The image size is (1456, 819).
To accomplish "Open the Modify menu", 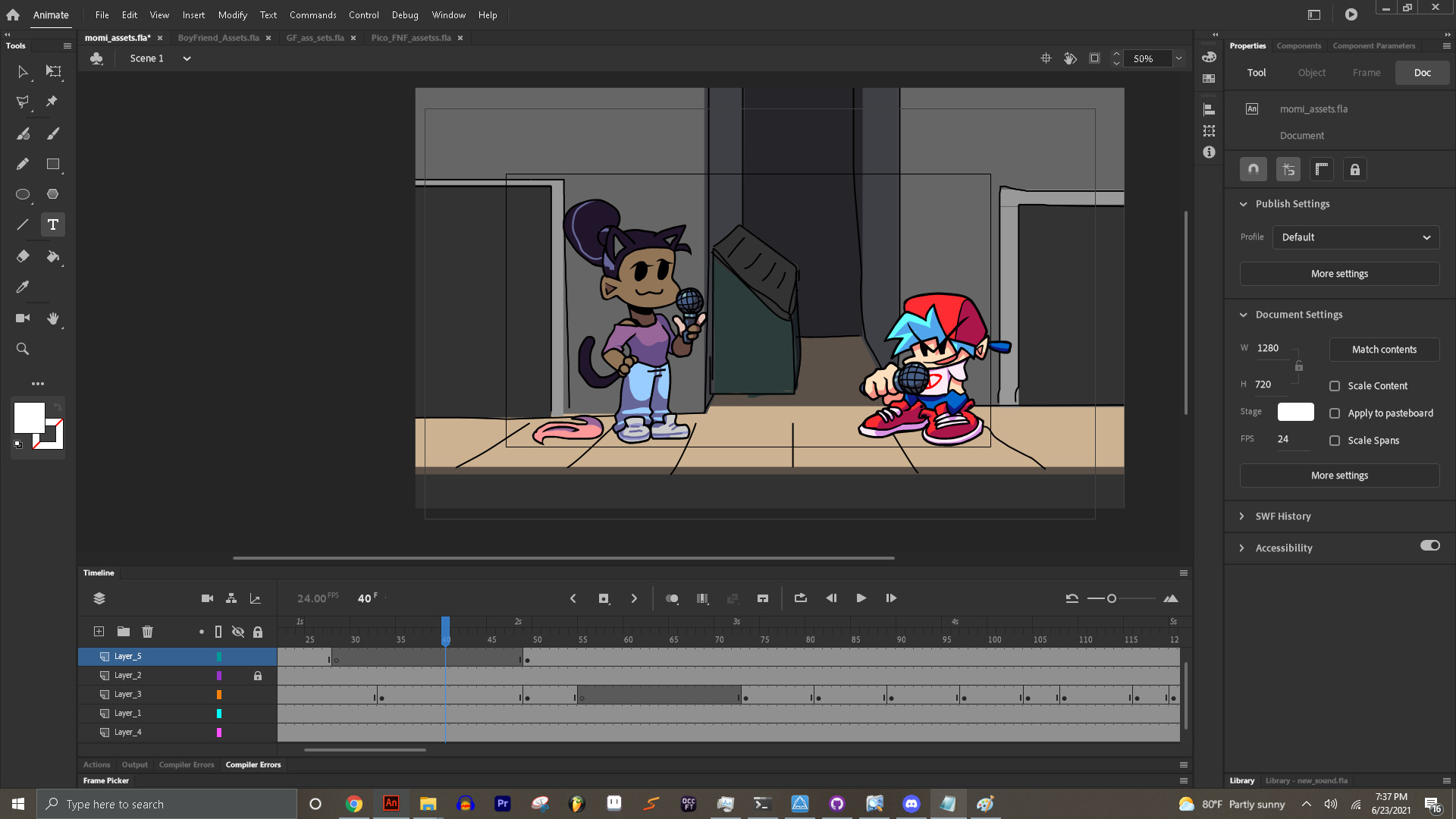I will pos(232,14).
